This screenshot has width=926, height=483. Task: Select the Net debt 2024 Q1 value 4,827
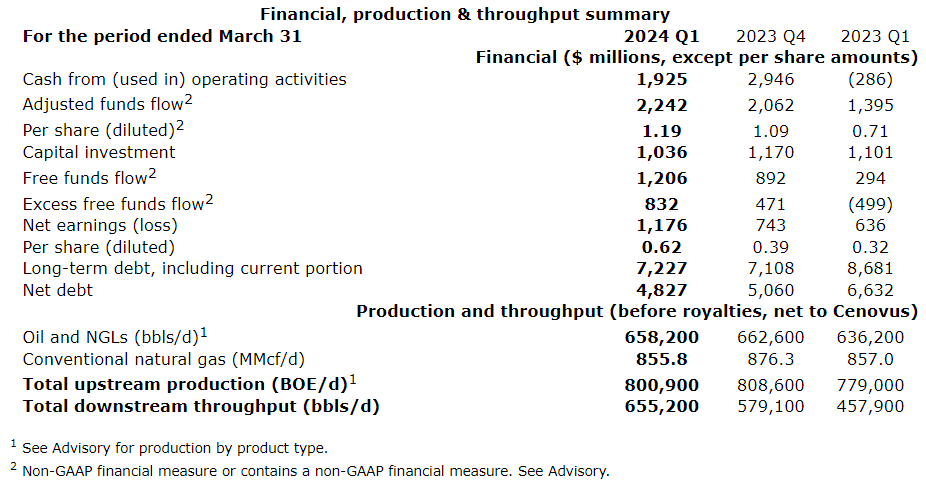[x=663, y=290]
